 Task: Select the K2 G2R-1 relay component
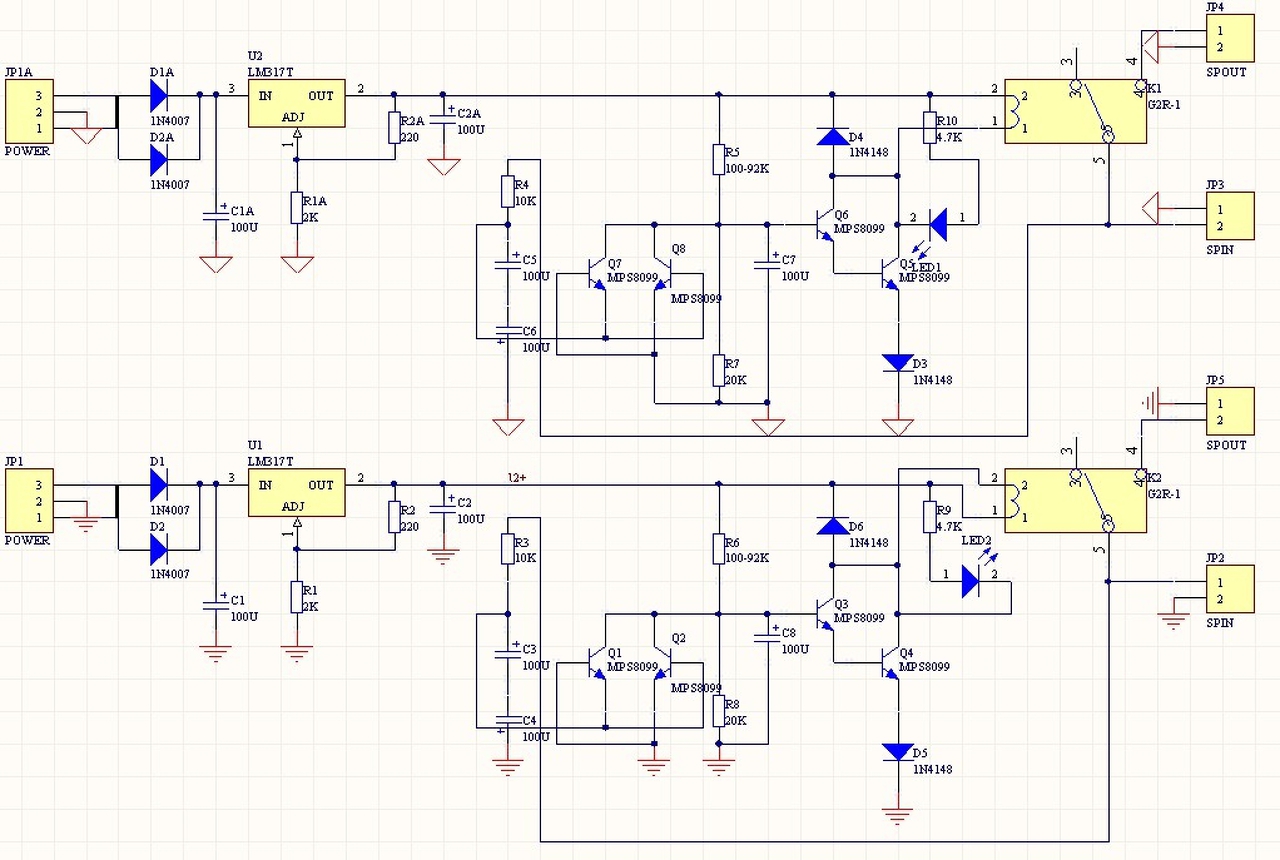(1075, 500)
